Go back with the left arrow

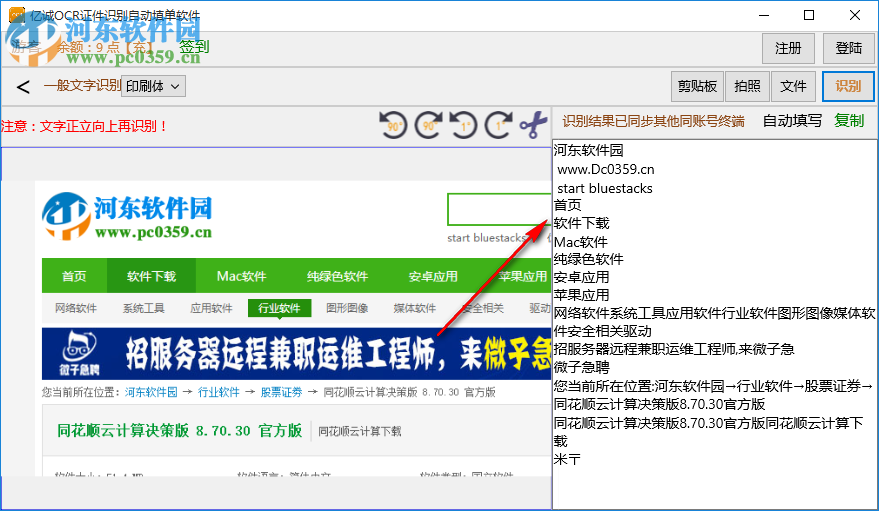pyautogui.click(x=23, y=87)
